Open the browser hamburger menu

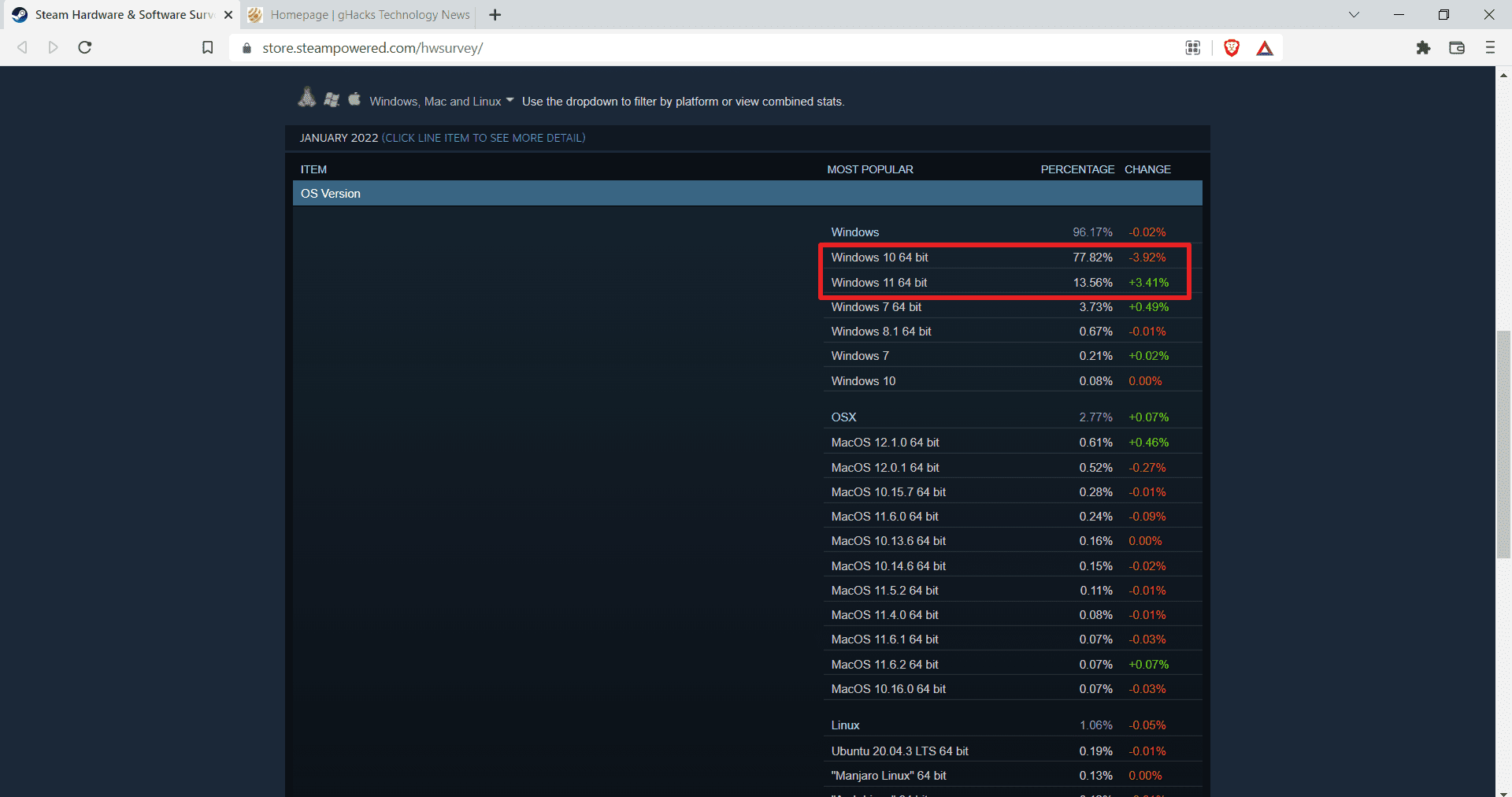[x=1490, y=47]
